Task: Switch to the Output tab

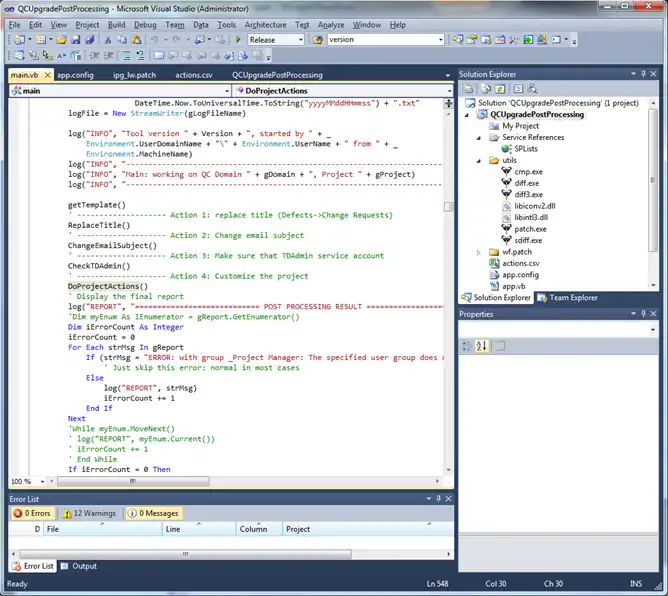Action: (x=79, y=566)
